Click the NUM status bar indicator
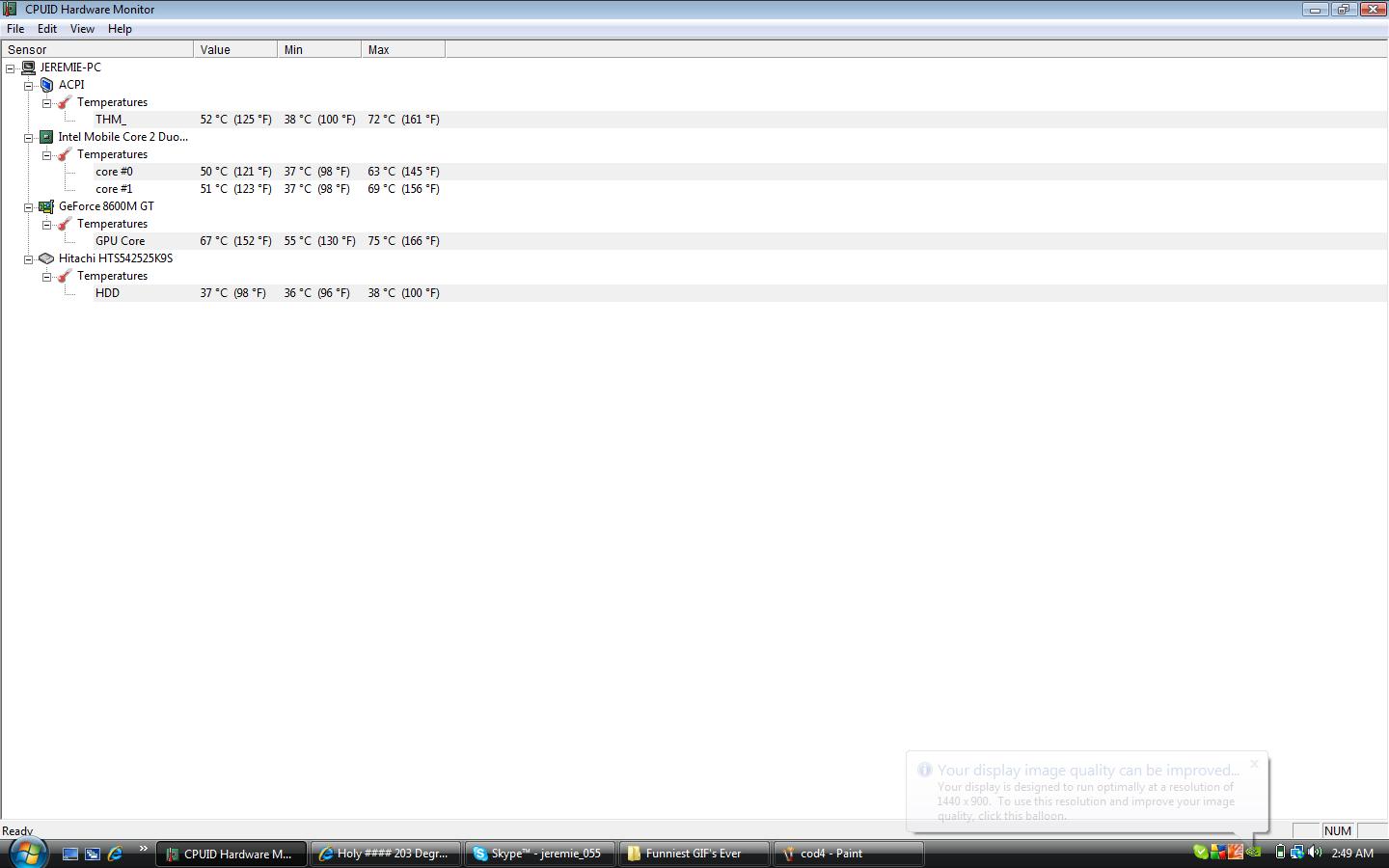 (1337, 830)
